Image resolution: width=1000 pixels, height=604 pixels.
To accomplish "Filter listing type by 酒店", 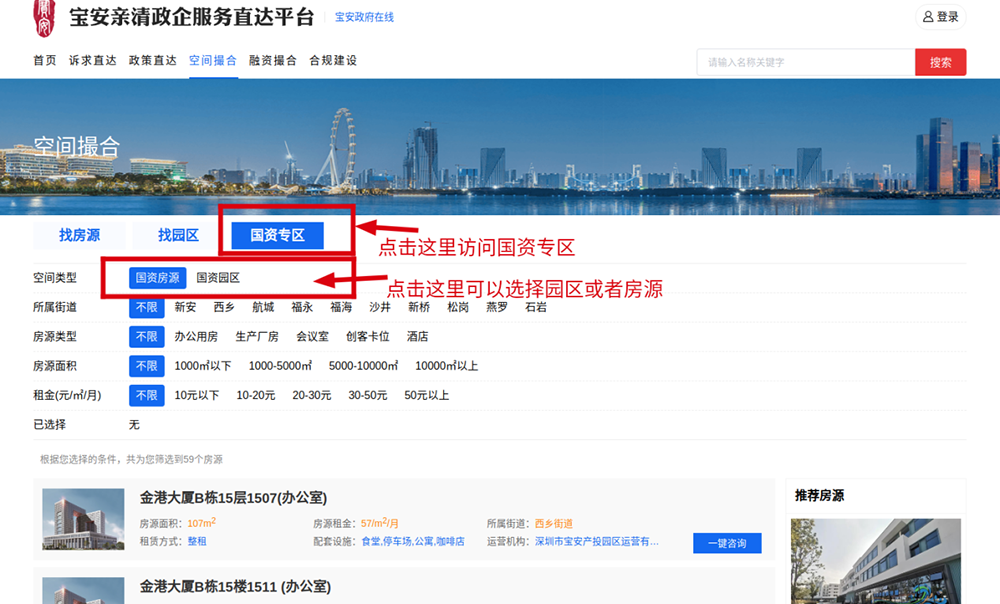I will tap(418, 337).
